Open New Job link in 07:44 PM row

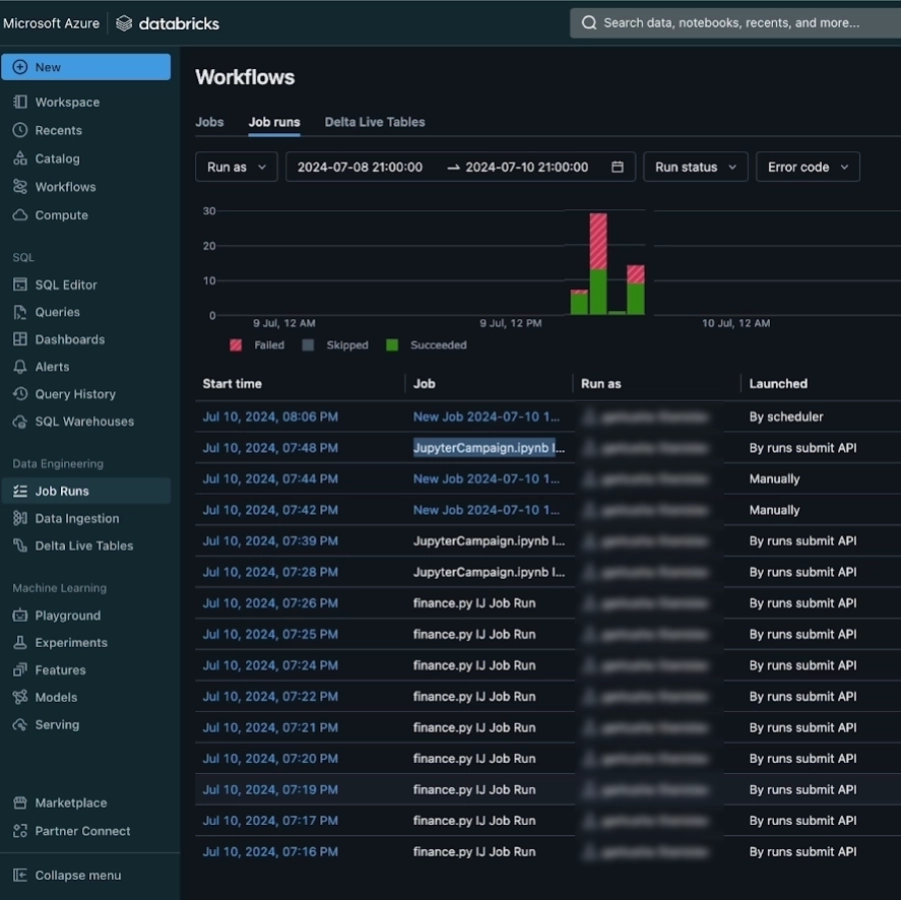(x=486, y=479)
